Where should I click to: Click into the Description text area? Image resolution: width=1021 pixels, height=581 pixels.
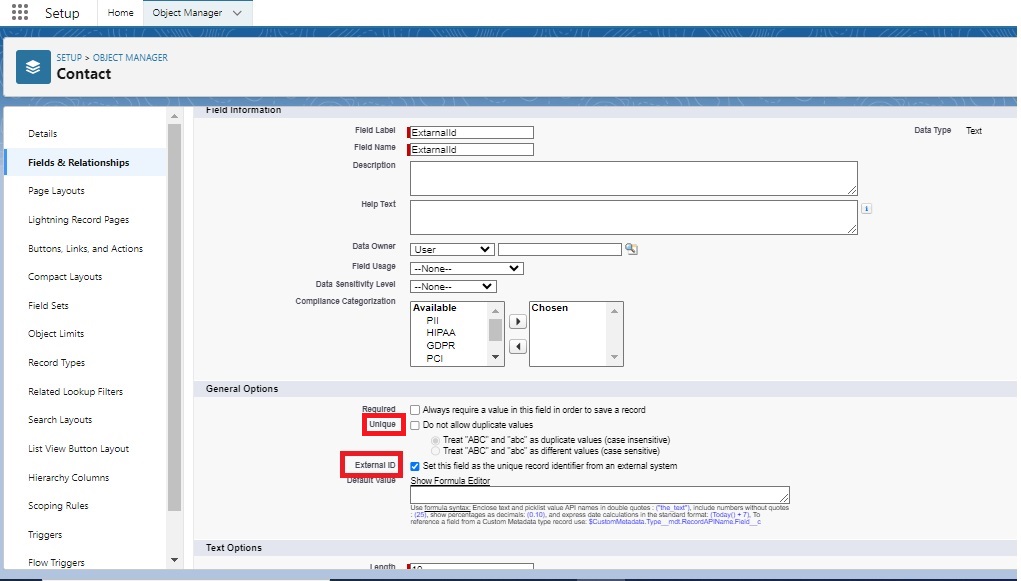(x=634, y=178)
